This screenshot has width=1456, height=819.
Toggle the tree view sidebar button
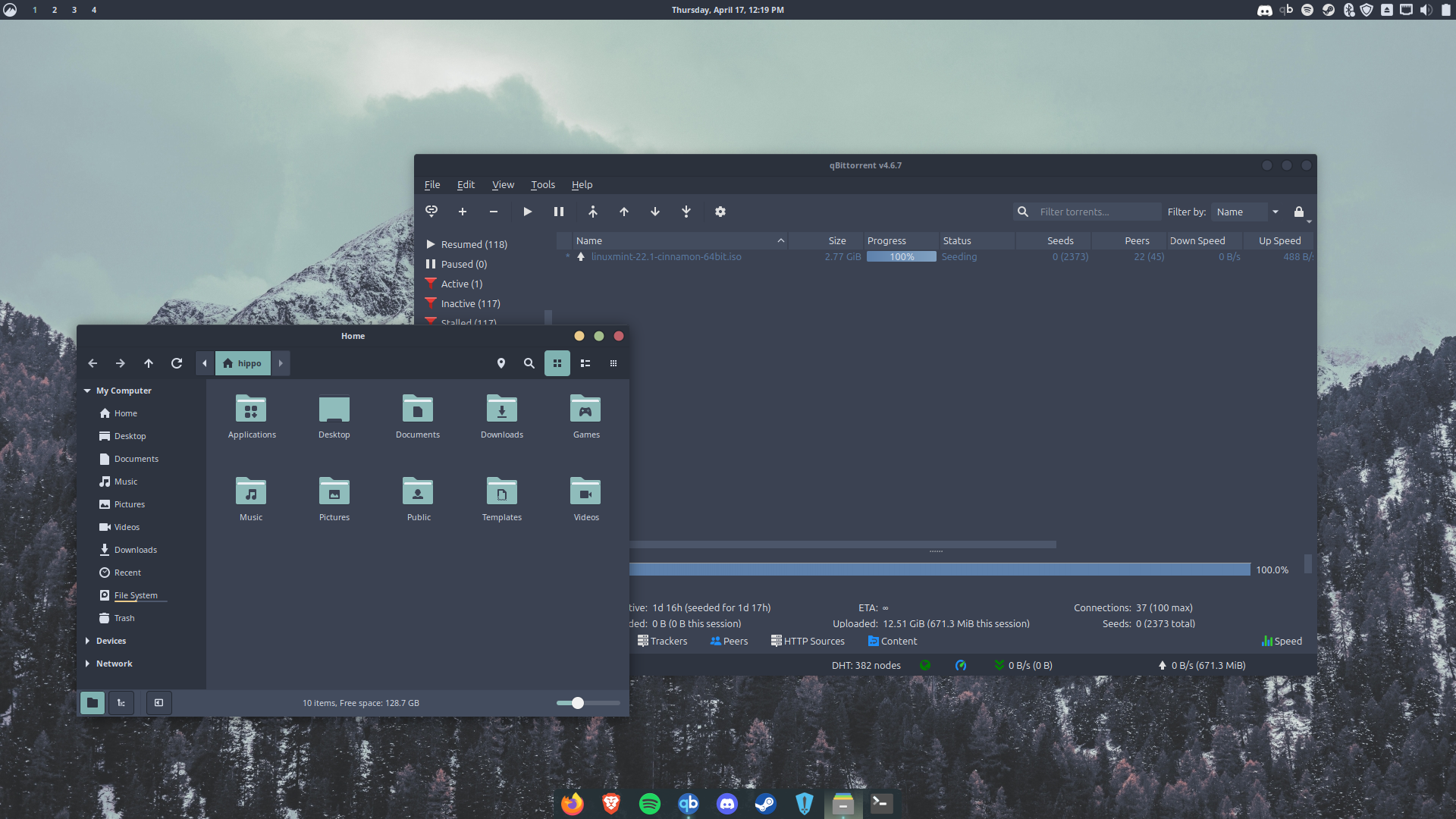(121, 703)
